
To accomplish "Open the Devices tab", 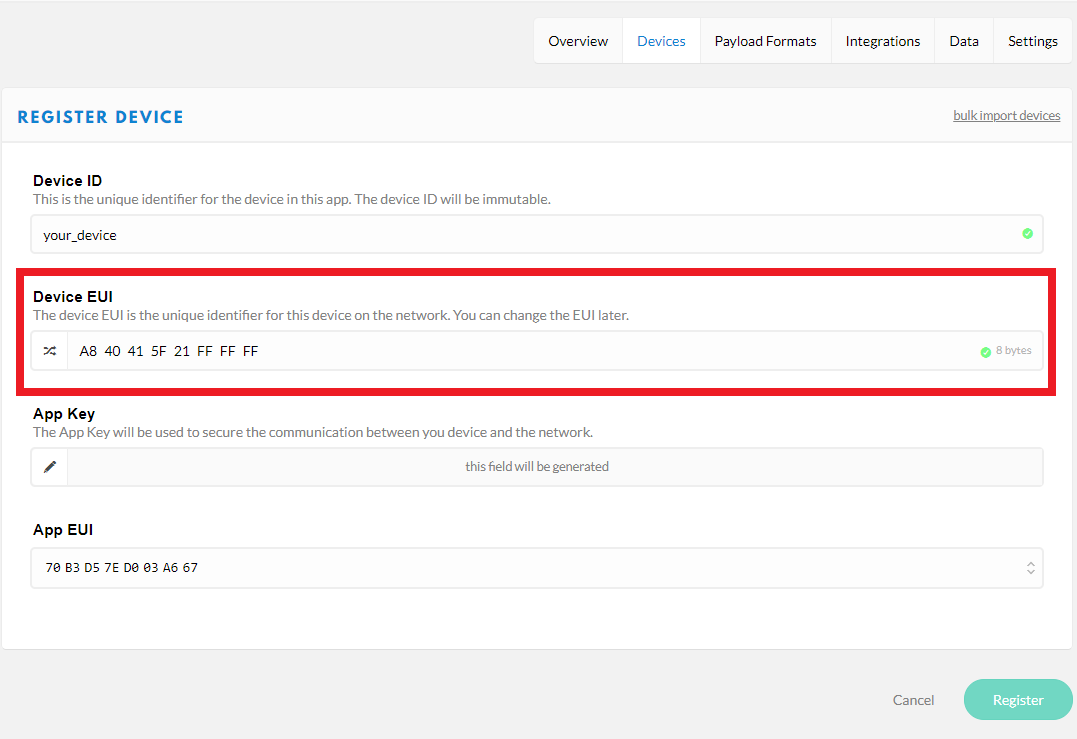I will point(661,41).
